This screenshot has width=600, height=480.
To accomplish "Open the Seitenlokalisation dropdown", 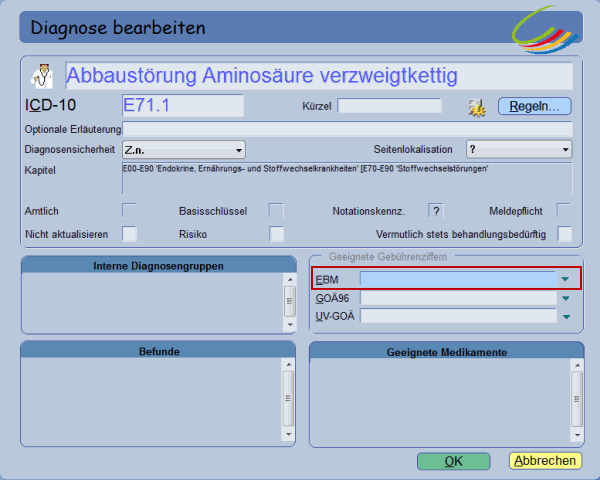I will point(519,149).
